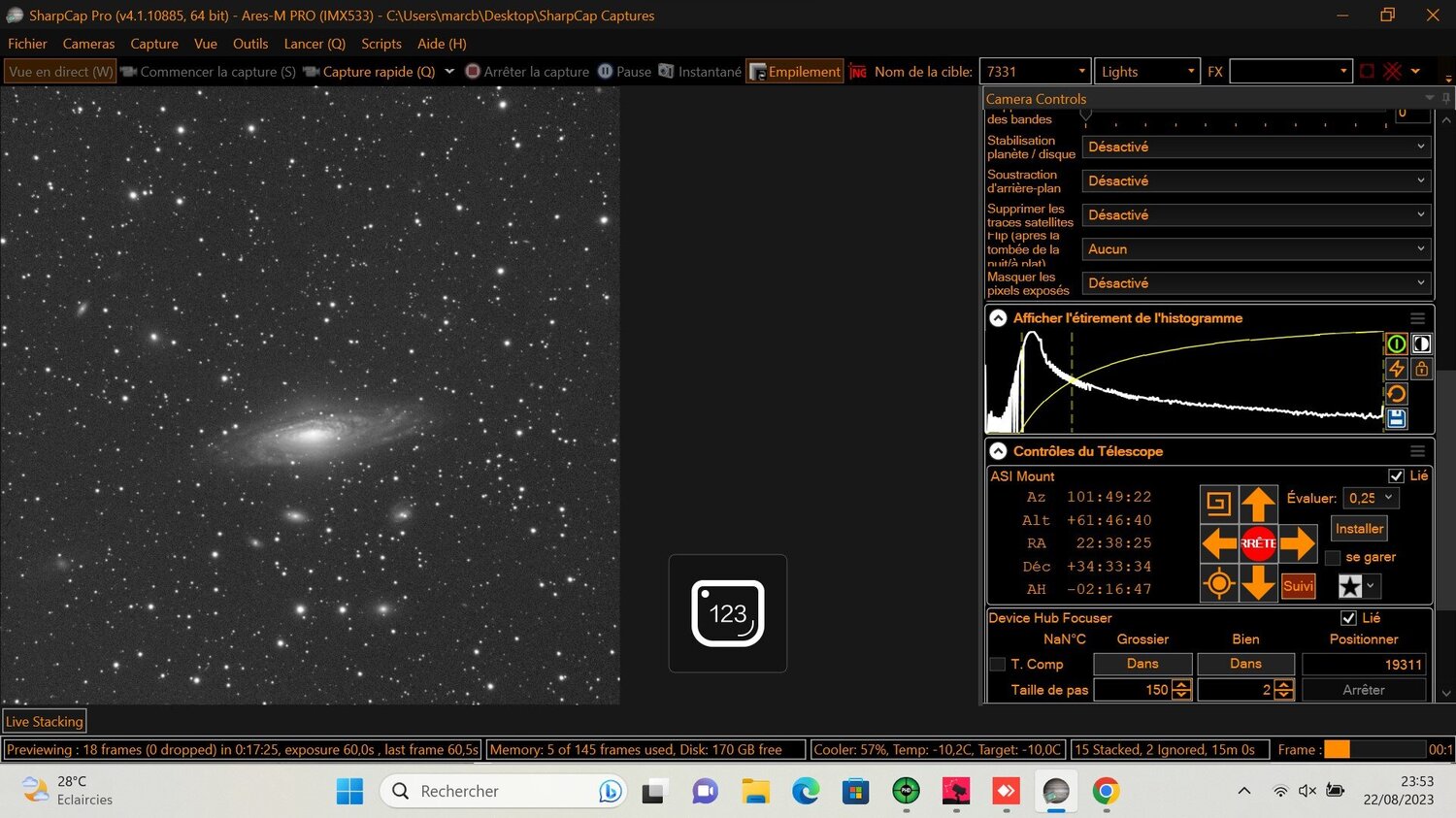
Task: Toggle the ASI Mount Lié checkbox
Action: 1396,475
